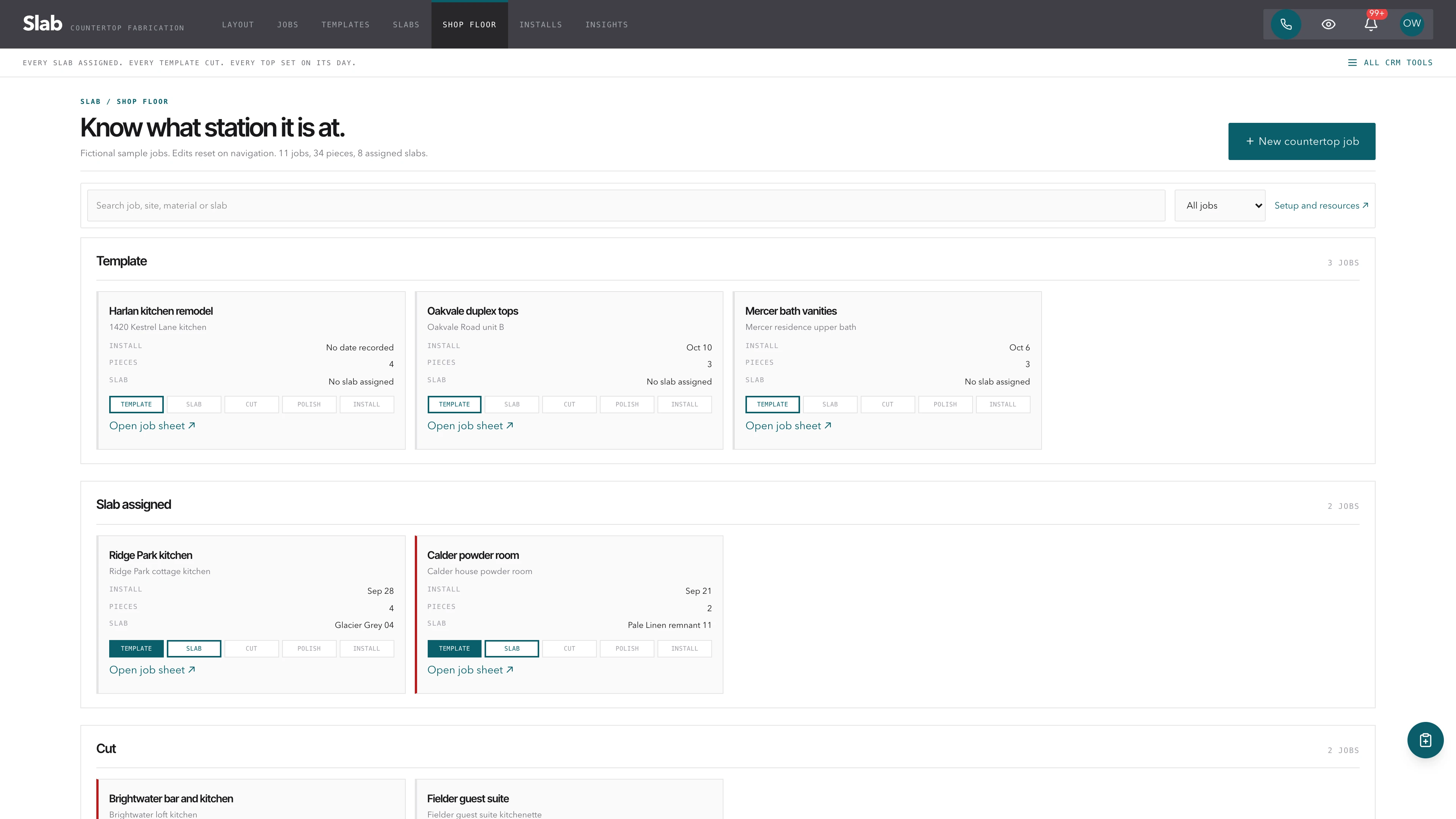
Task: Open the Templates tab
Action: 345,25
